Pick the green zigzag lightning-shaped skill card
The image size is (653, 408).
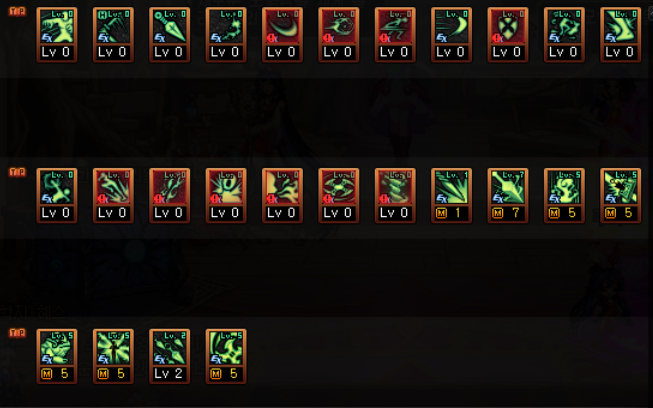[x=621, y=35]
